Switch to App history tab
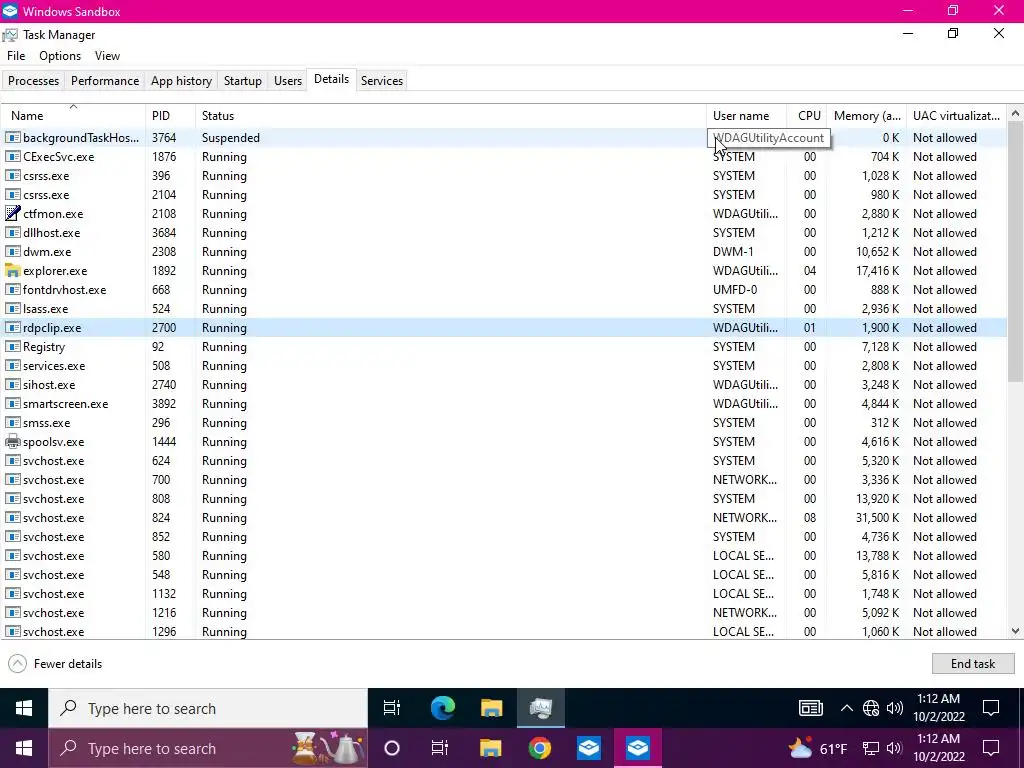 (182, 81)
